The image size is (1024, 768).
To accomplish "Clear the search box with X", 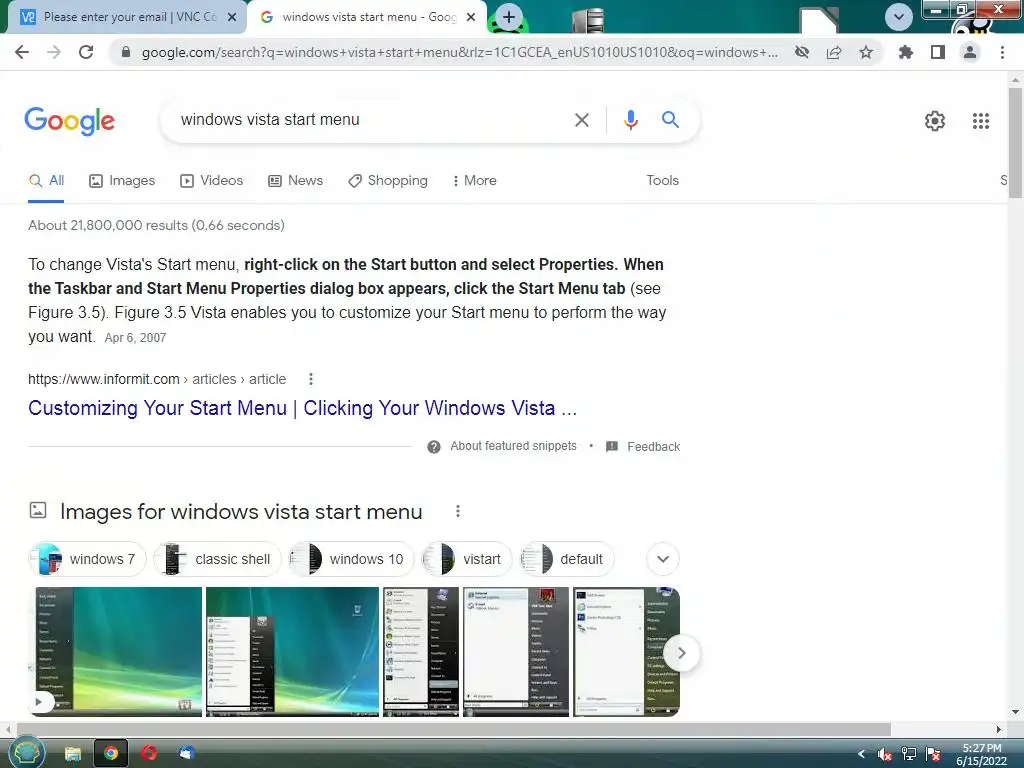I will pos(582,120).
